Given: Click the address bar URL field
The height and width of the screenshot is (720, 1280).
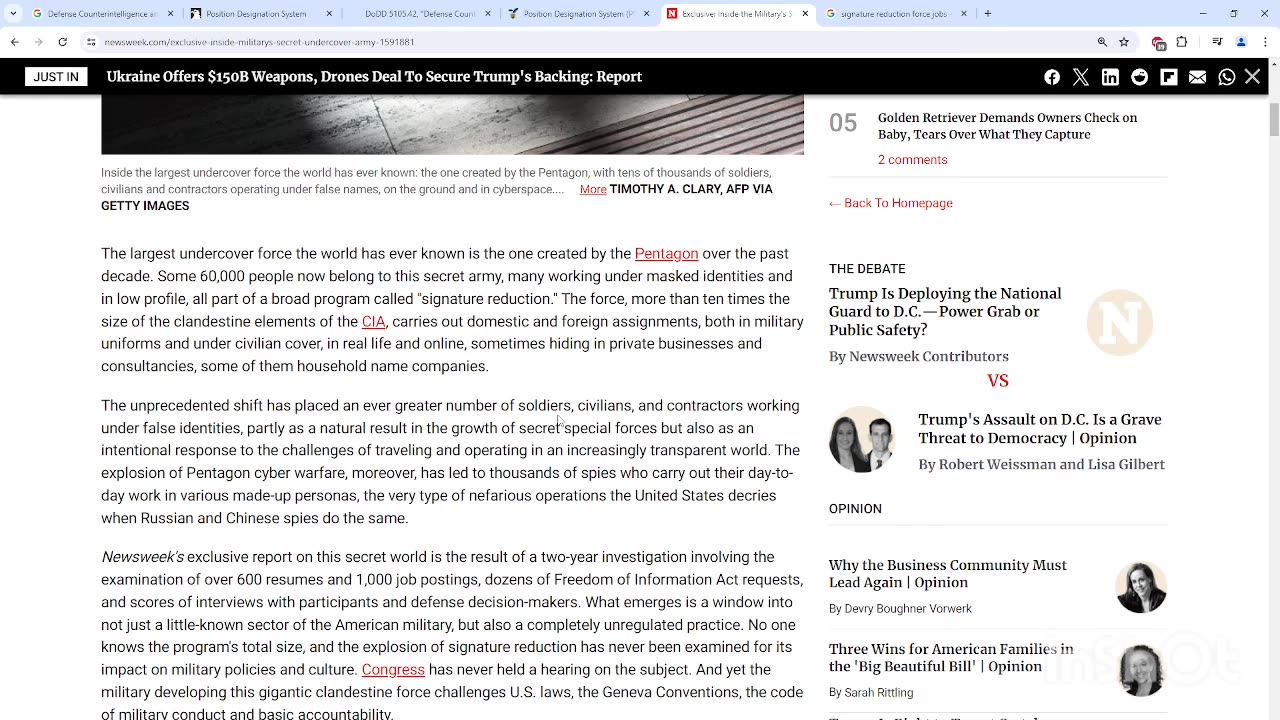Looking at the screenshot, I should [590, 42].
